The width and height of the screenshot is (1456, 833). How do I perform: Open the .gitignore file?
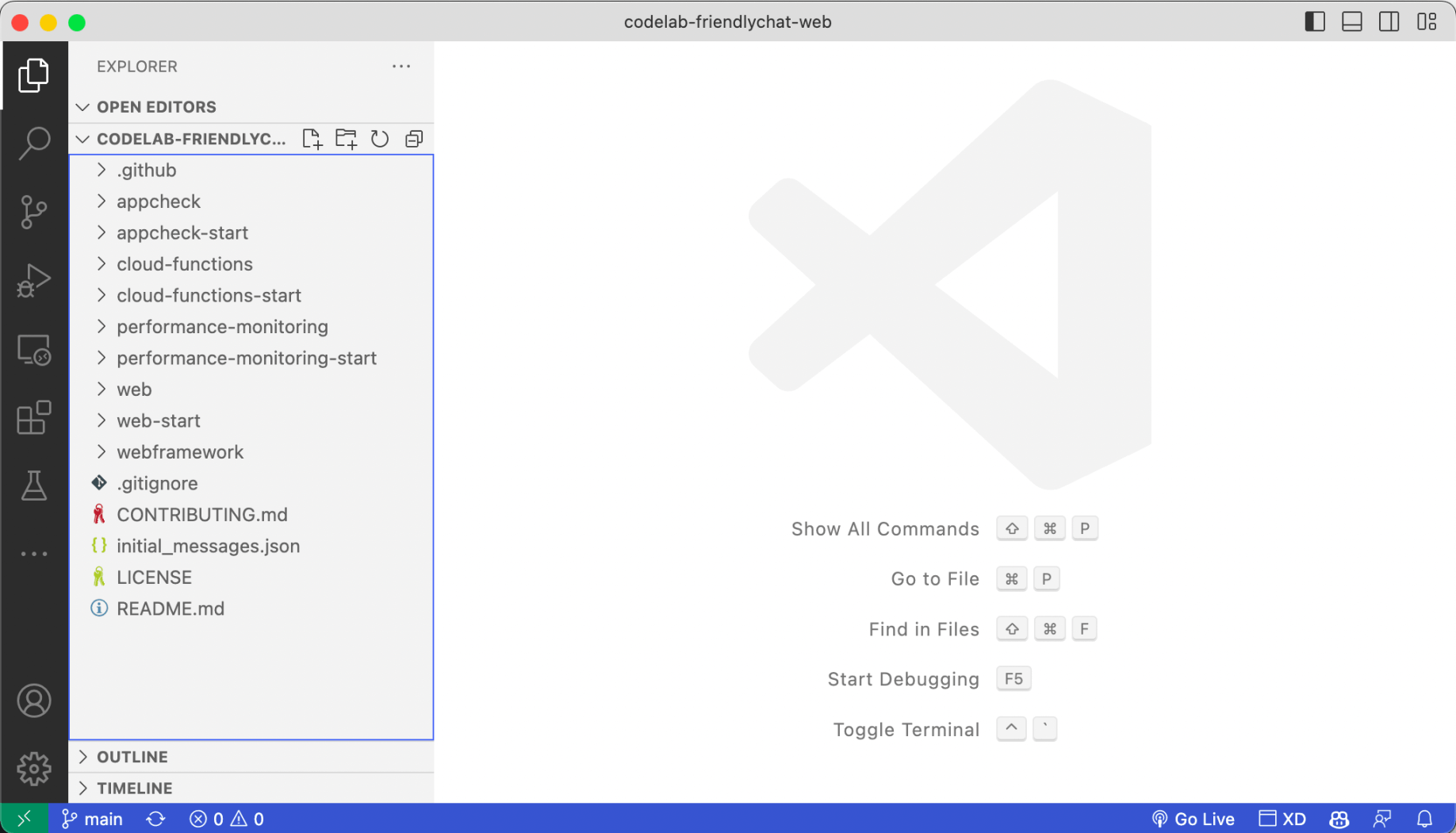[x=251, y=484]
